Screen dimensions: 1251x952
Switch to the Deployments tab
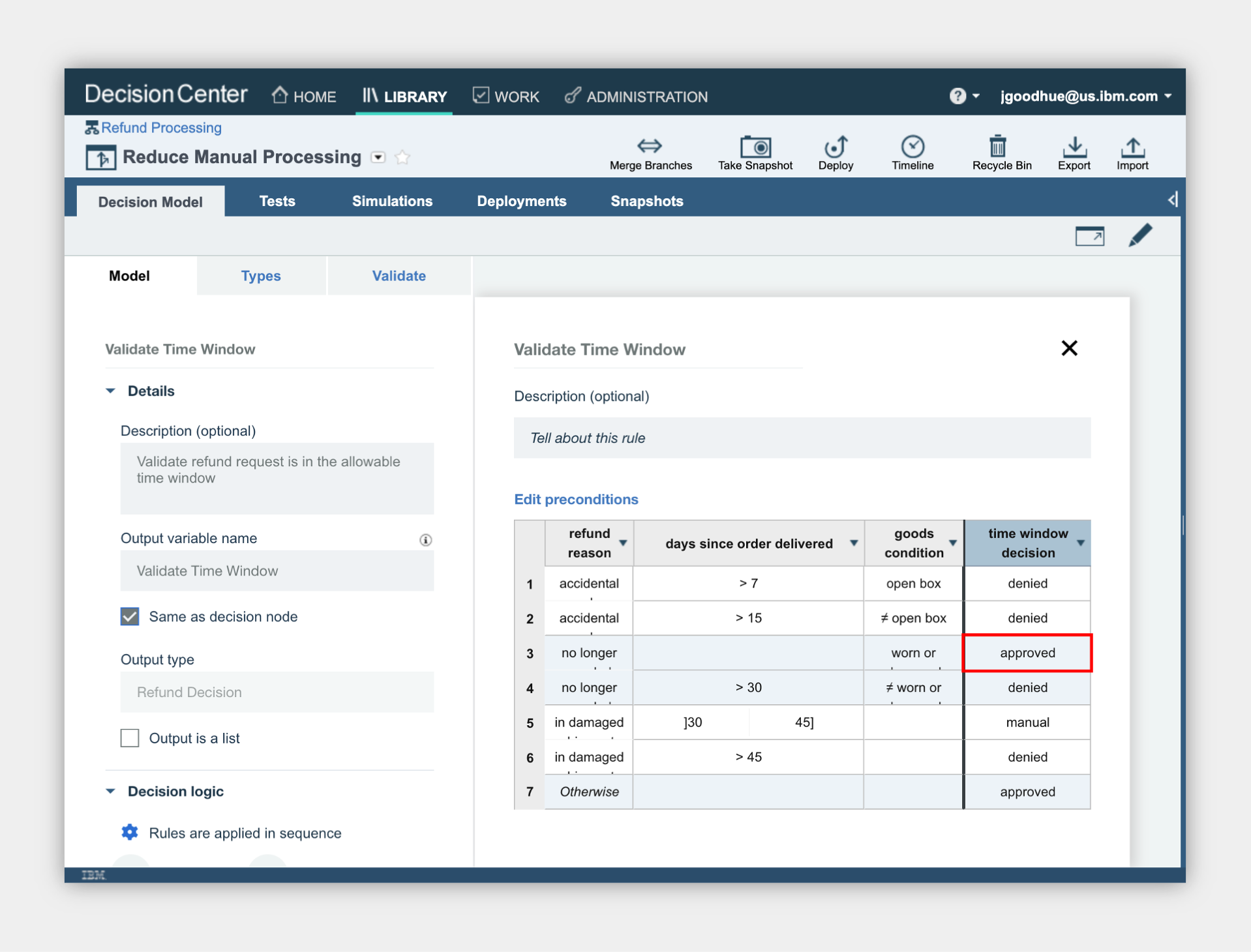point(521,201)
